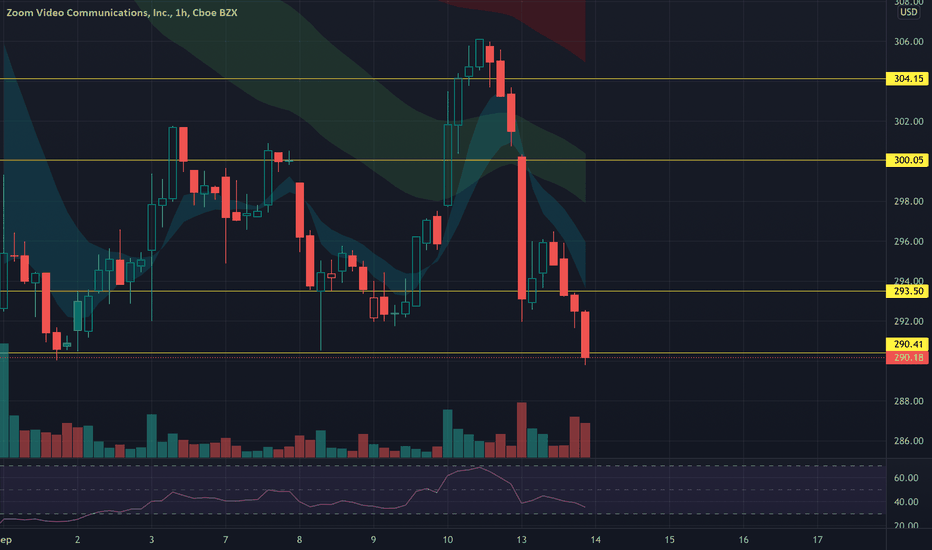Screen dimensions: 932x550
Task: Click the 292.00 price axis value
Action: pos(909,321)
